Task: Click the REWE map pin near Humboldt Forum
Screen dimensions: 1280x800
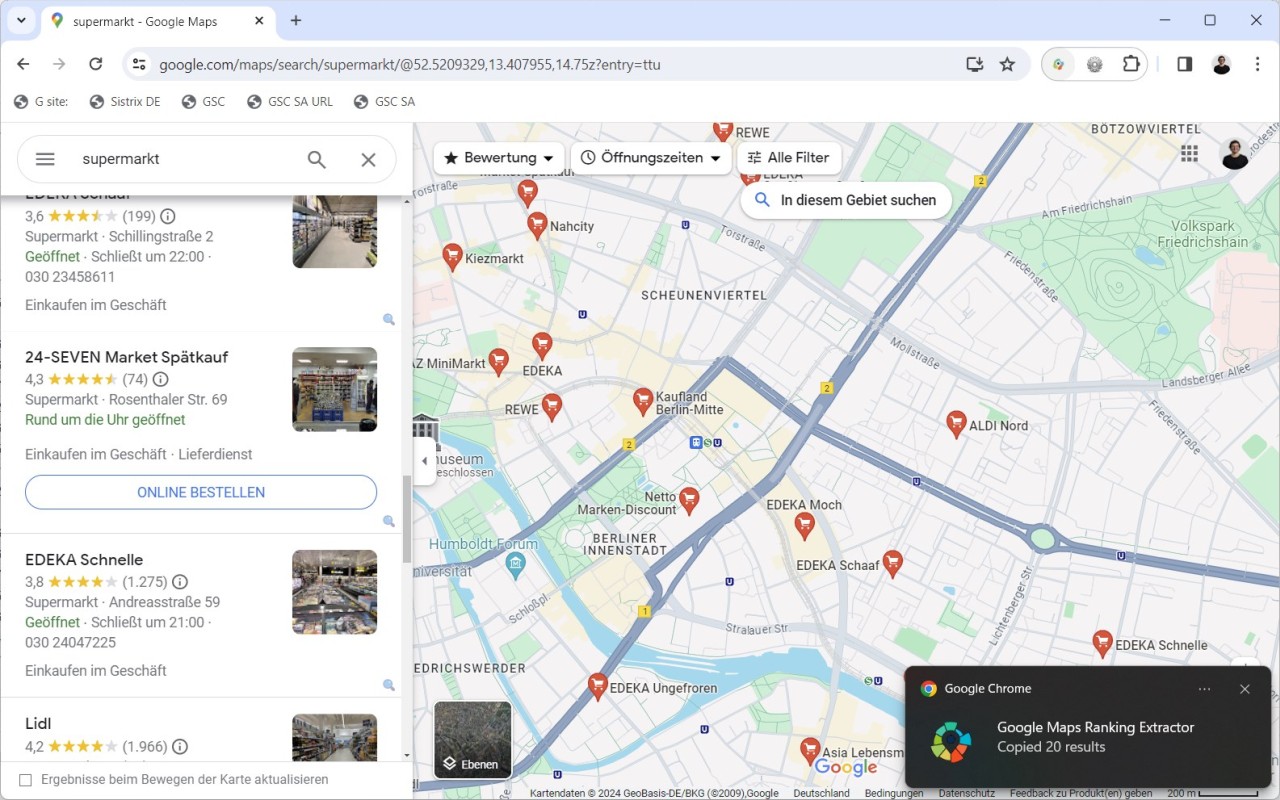Action: pyautogui.click(x=551, y=407)
